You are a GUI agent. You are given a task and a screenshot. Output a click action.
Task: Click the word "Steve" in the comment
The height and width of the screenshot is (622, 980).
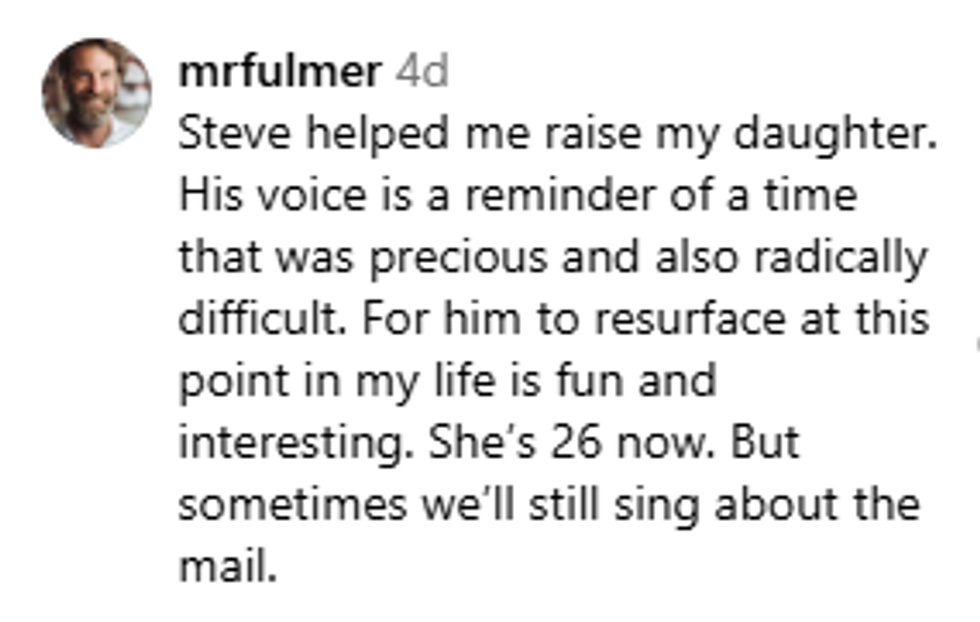click(224, 134)
